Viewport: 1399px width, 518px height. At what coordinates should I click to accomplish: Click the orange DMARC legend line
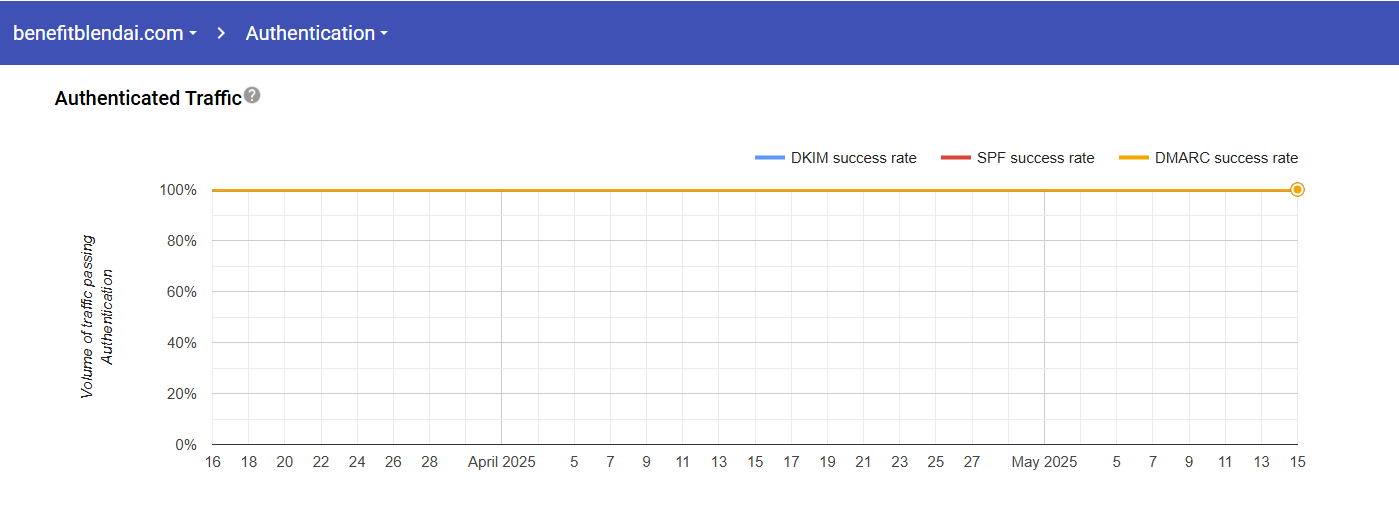[x=1133, y=158]
